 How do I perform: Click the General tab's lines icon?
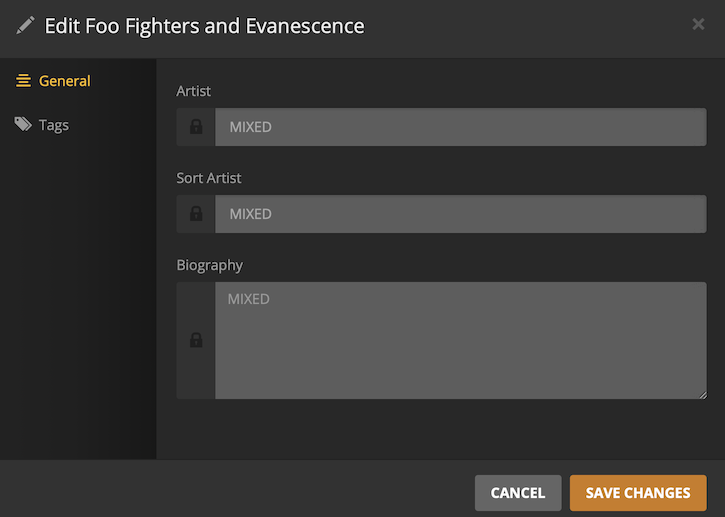click(24, 81)
